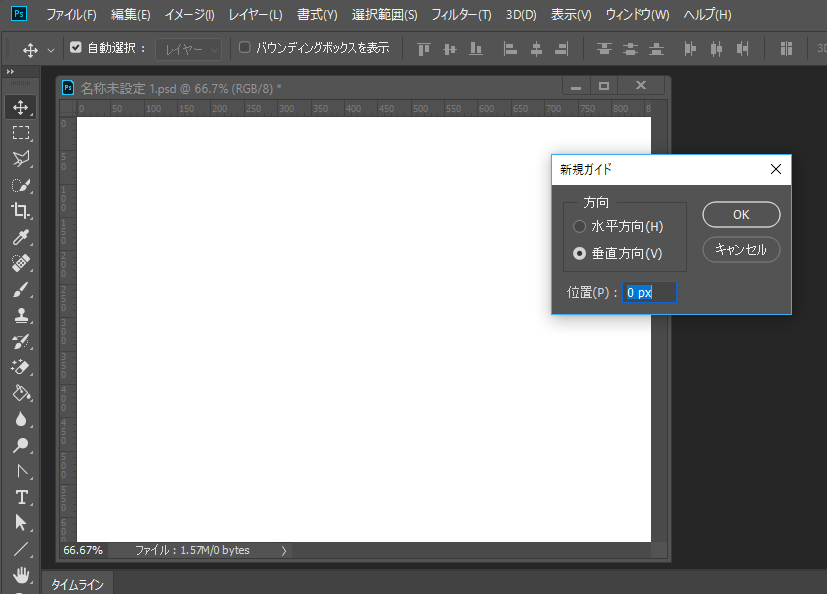Click Align right edges icon
The image size is (827, 594).
(x=562, y=49)
